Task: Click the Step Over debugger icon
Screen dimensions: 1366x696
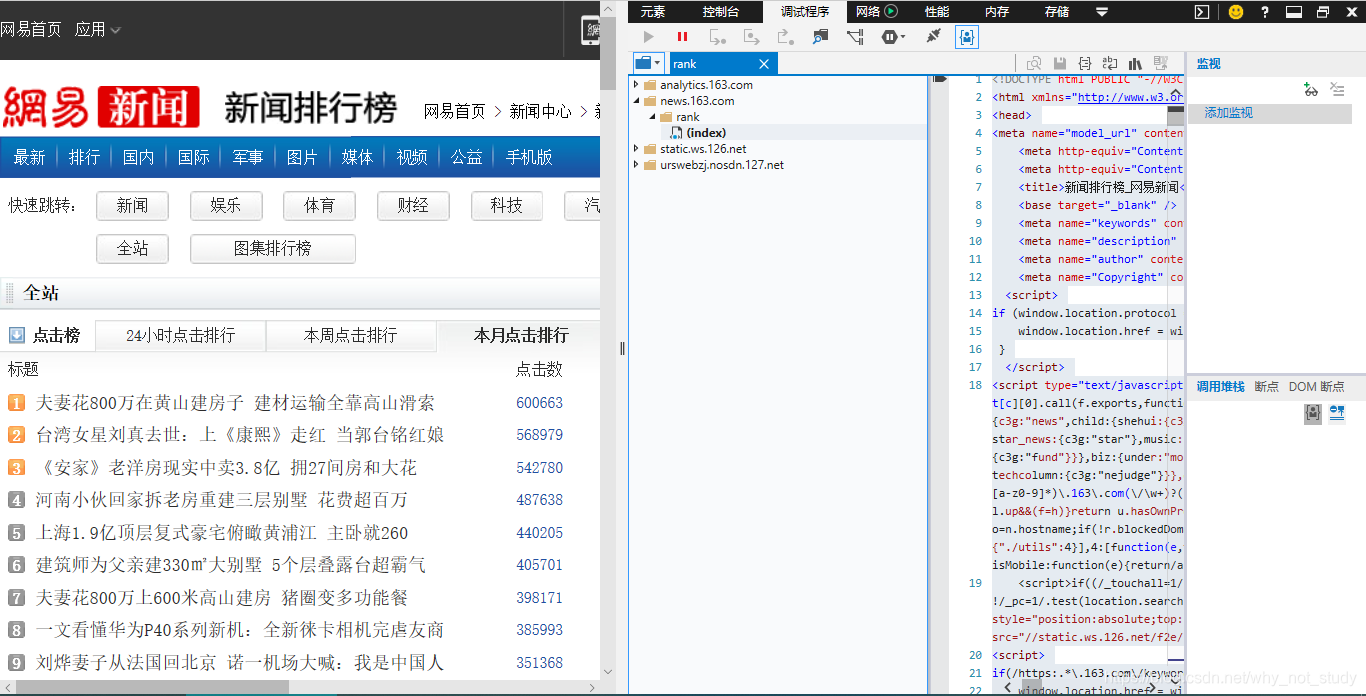Action: (x=752, y=37)
